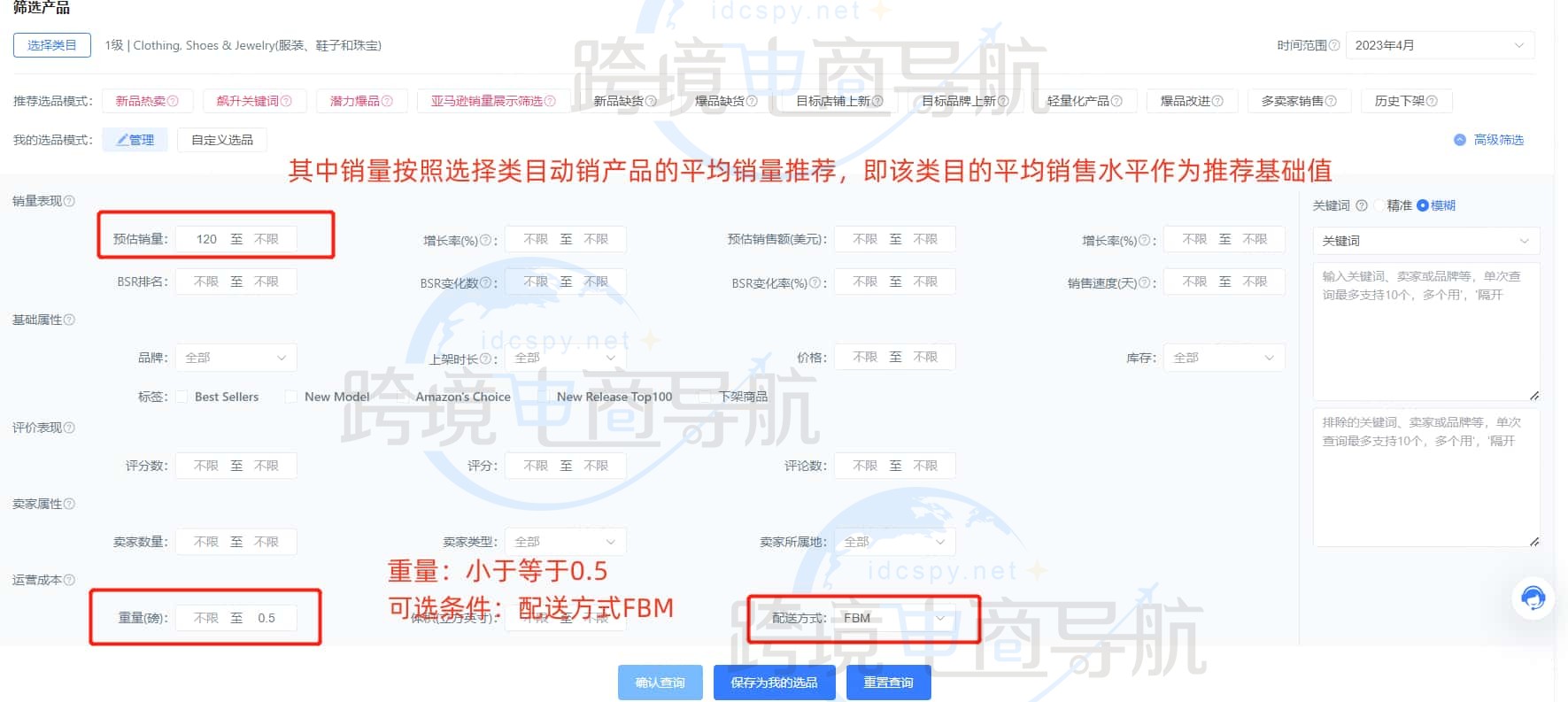This screenshot has height=702, width=1568.
Task: Open the 关键词 type dropdown
Action: coord(1425,241)
